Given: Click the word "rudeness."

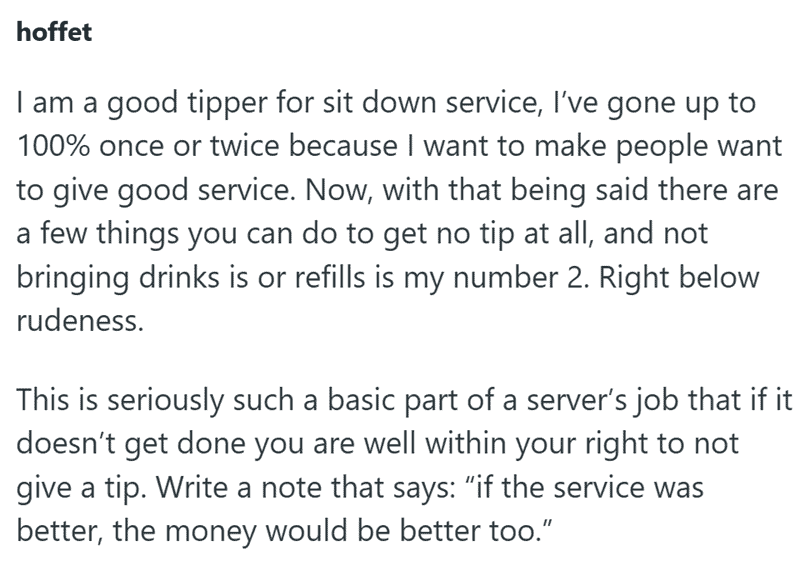Looking at the screenshot, I should [x=80, y=321].
